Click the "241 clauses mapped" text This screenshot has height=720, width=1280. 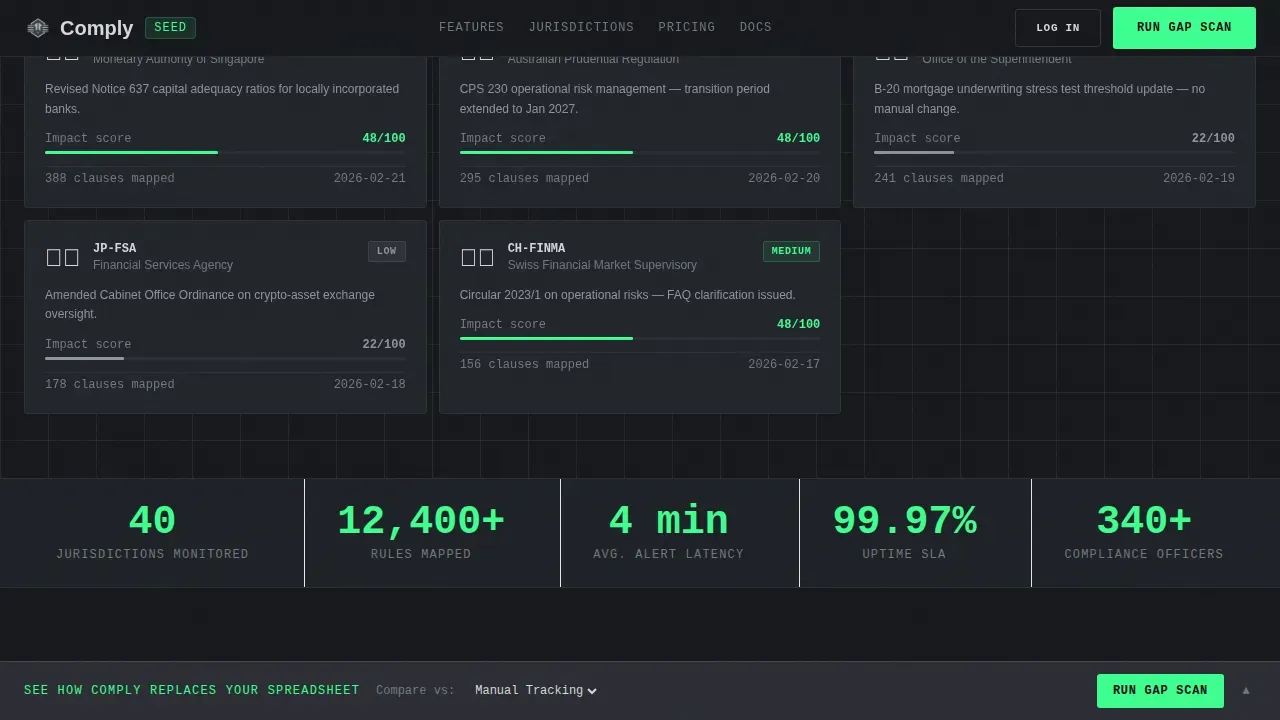[x=939, y=178]
